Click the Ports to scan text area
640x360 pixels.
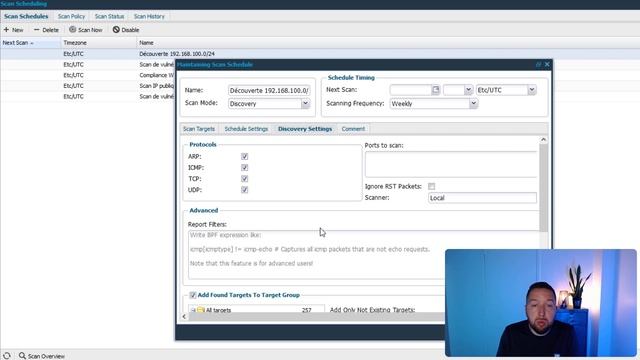(x=451, y=164)
